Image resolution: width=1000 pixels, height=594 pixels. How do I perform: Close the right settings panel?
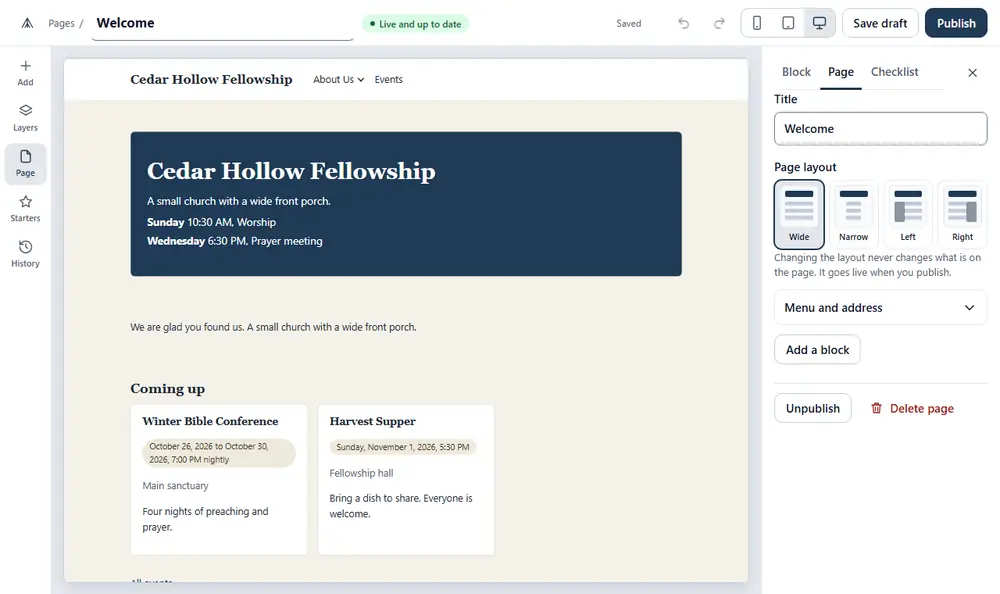pos(973,73)
